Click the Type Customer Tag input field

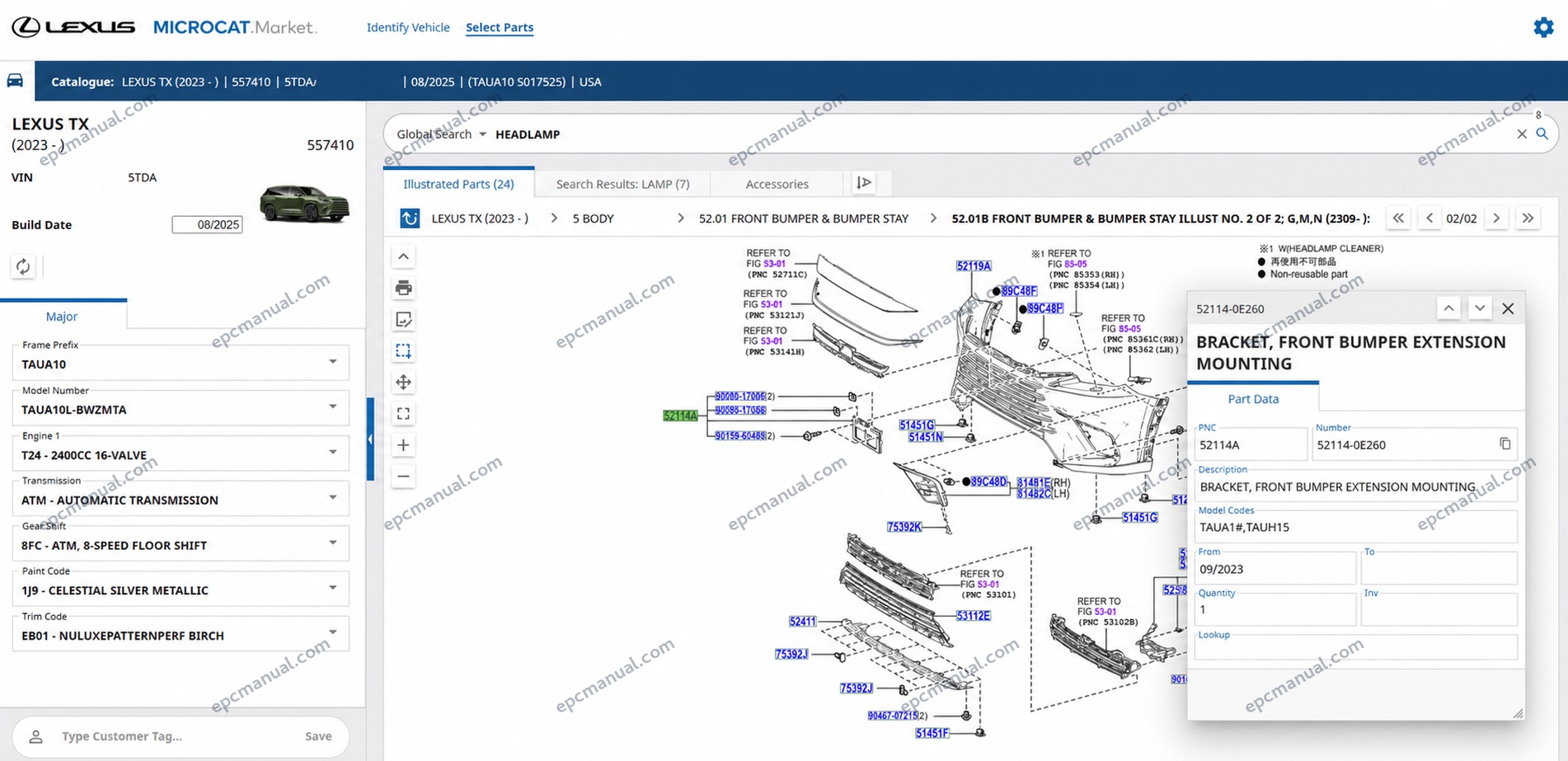173,736
